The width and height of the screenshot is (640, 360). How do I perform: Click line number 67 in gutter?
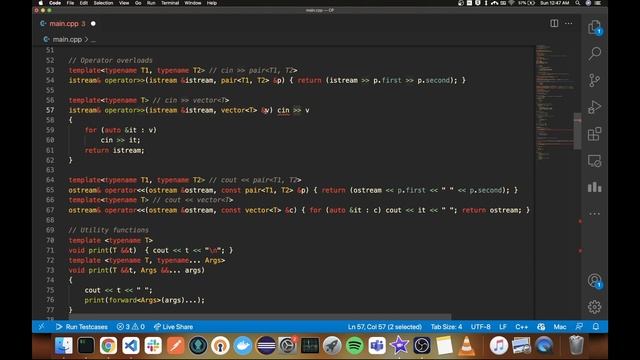tap(50, 210)
